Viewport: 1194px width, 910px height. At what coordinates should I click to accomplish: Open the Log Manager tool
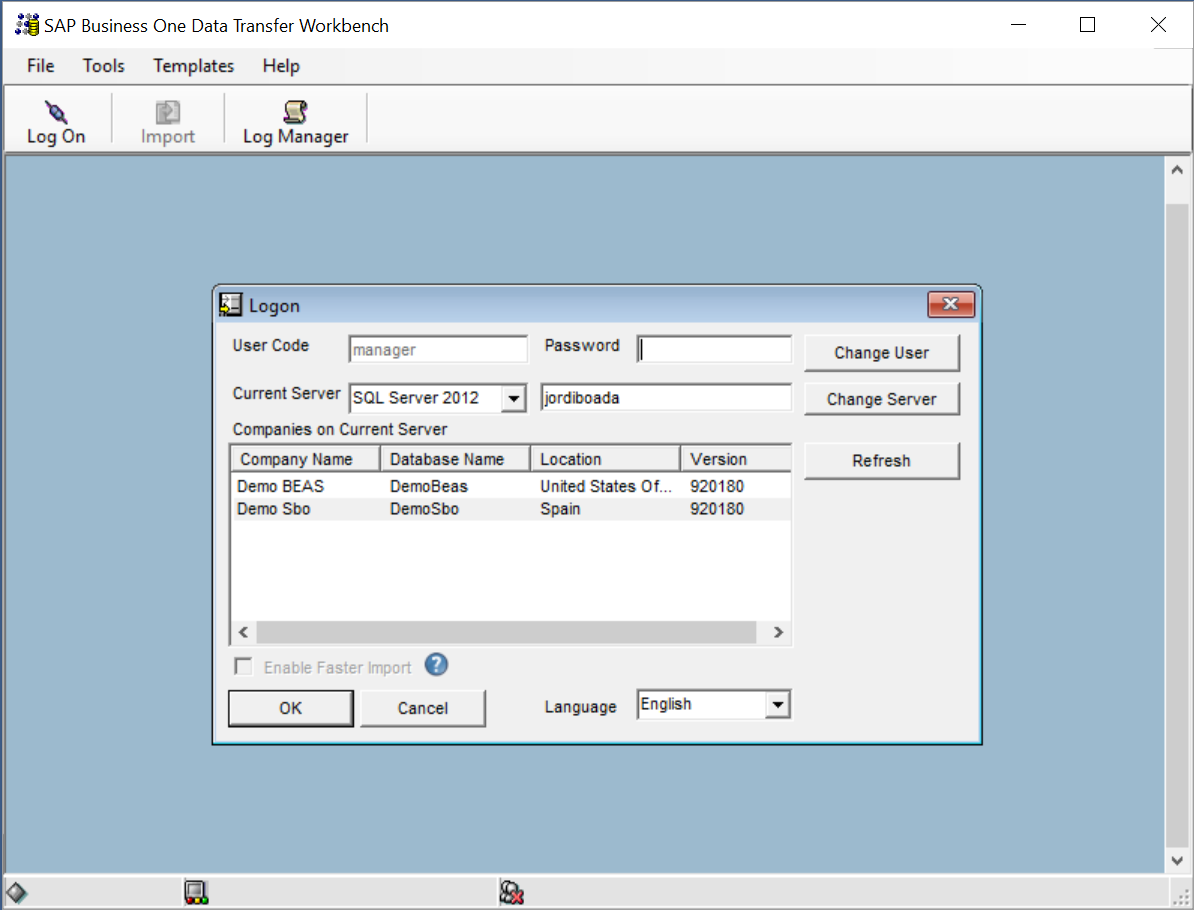tap(295, 122)
